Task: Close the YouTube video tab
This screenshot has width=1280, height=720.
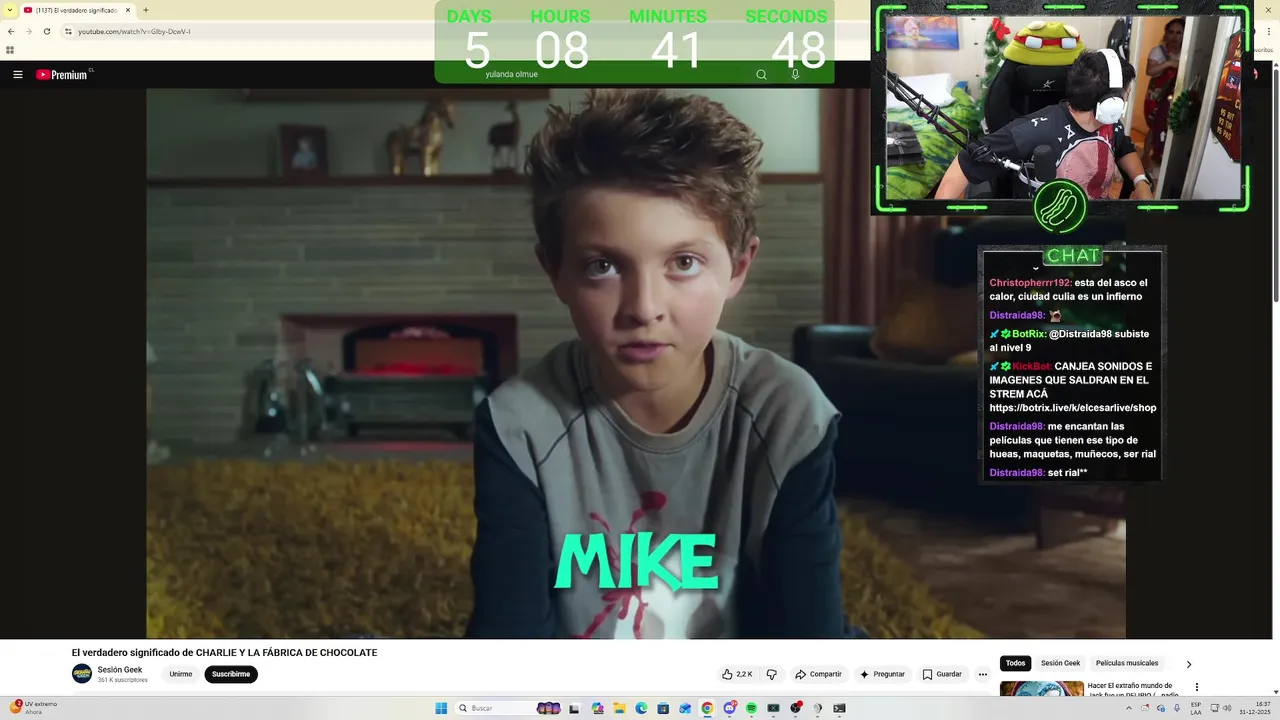Action: [128, 10]
